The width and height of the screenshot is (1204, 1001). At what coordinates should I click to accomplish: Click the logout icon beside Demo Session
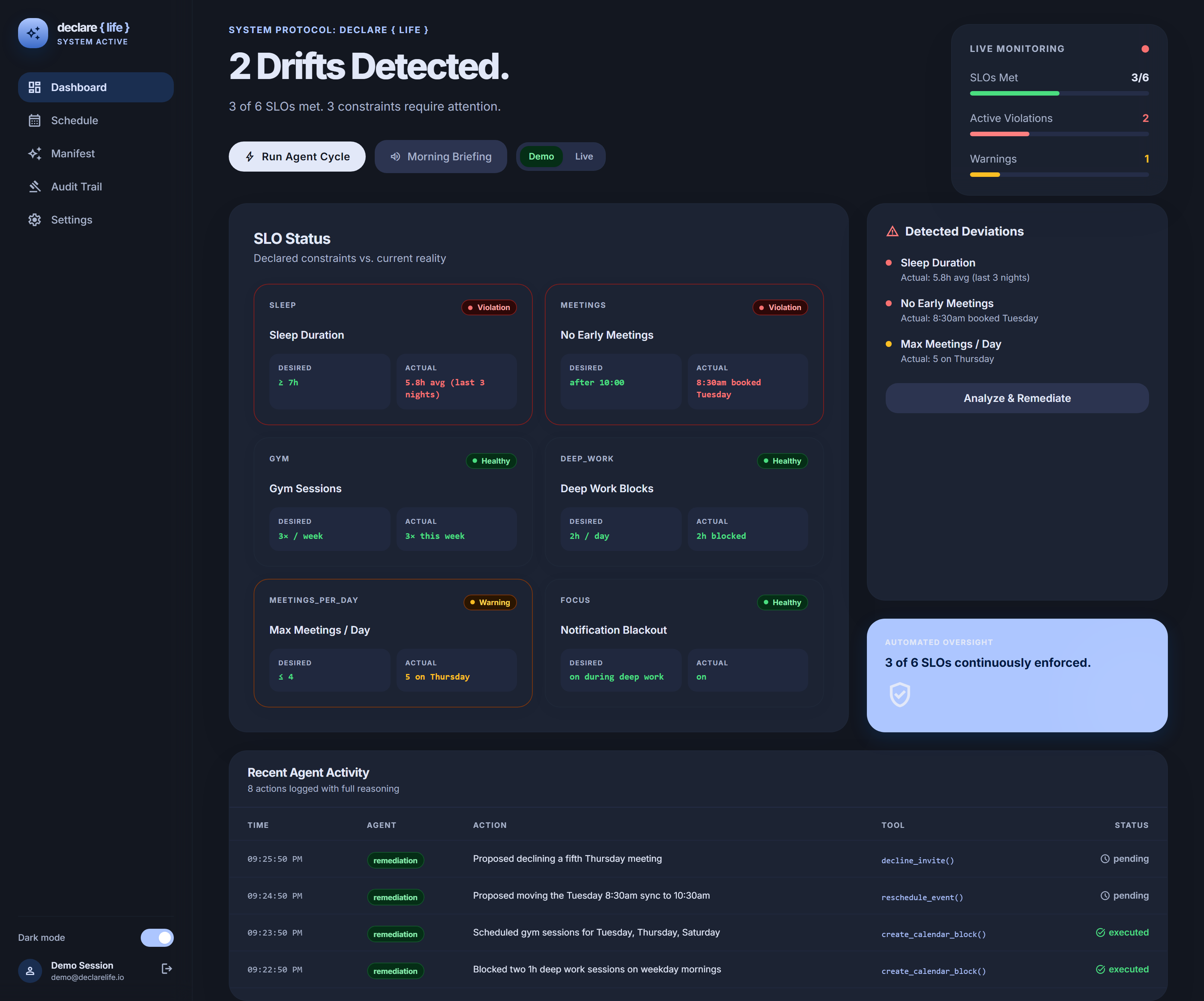(x=167, y=969)
